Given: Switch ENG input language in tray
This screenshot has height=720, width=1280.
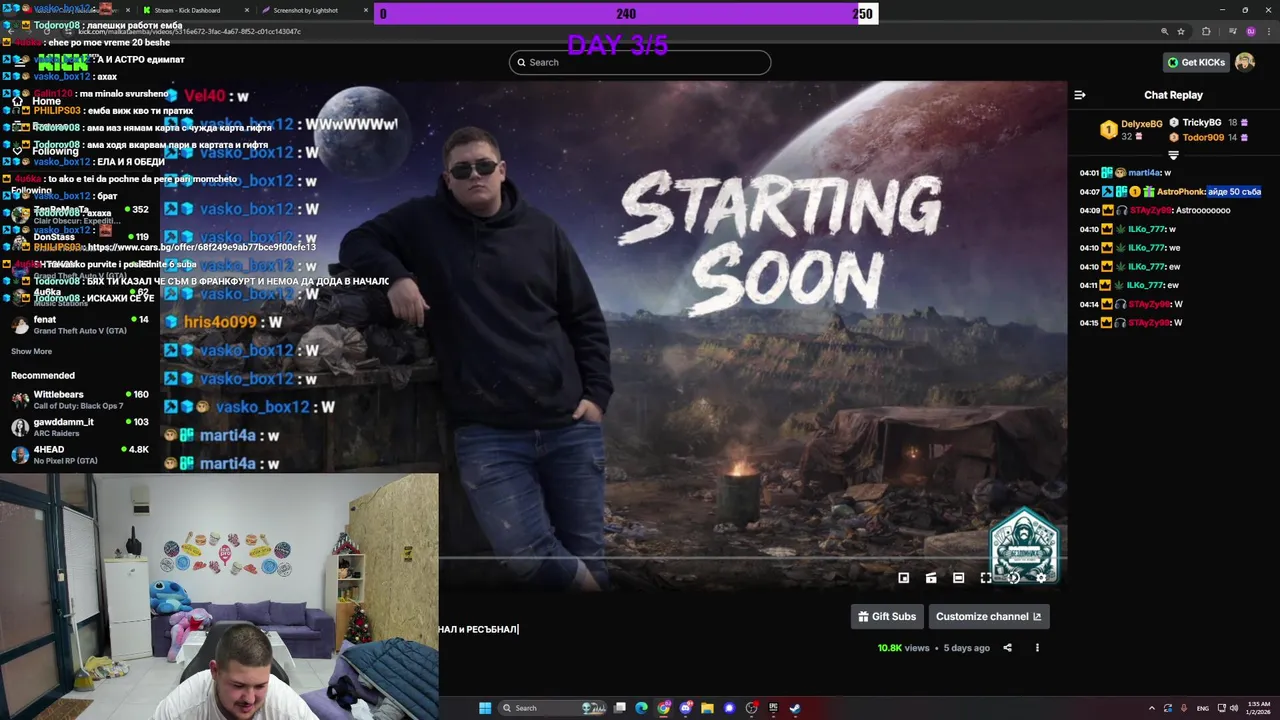Looking at the screenshot, I should [1202, 708].
